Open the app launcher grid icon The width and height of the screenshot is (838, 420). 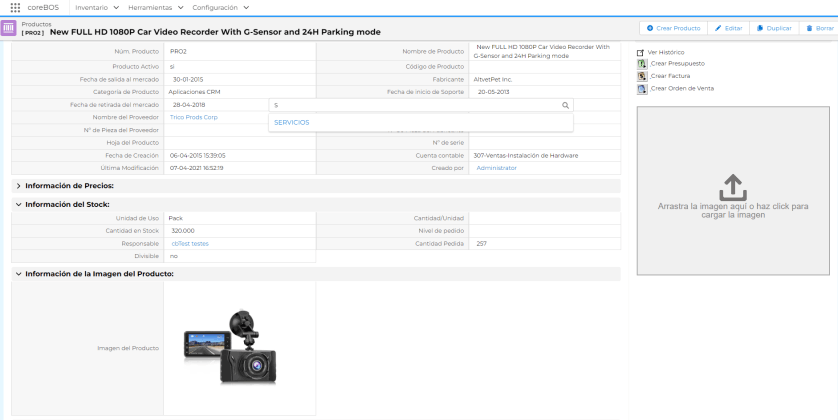click(x=14, y=7)
